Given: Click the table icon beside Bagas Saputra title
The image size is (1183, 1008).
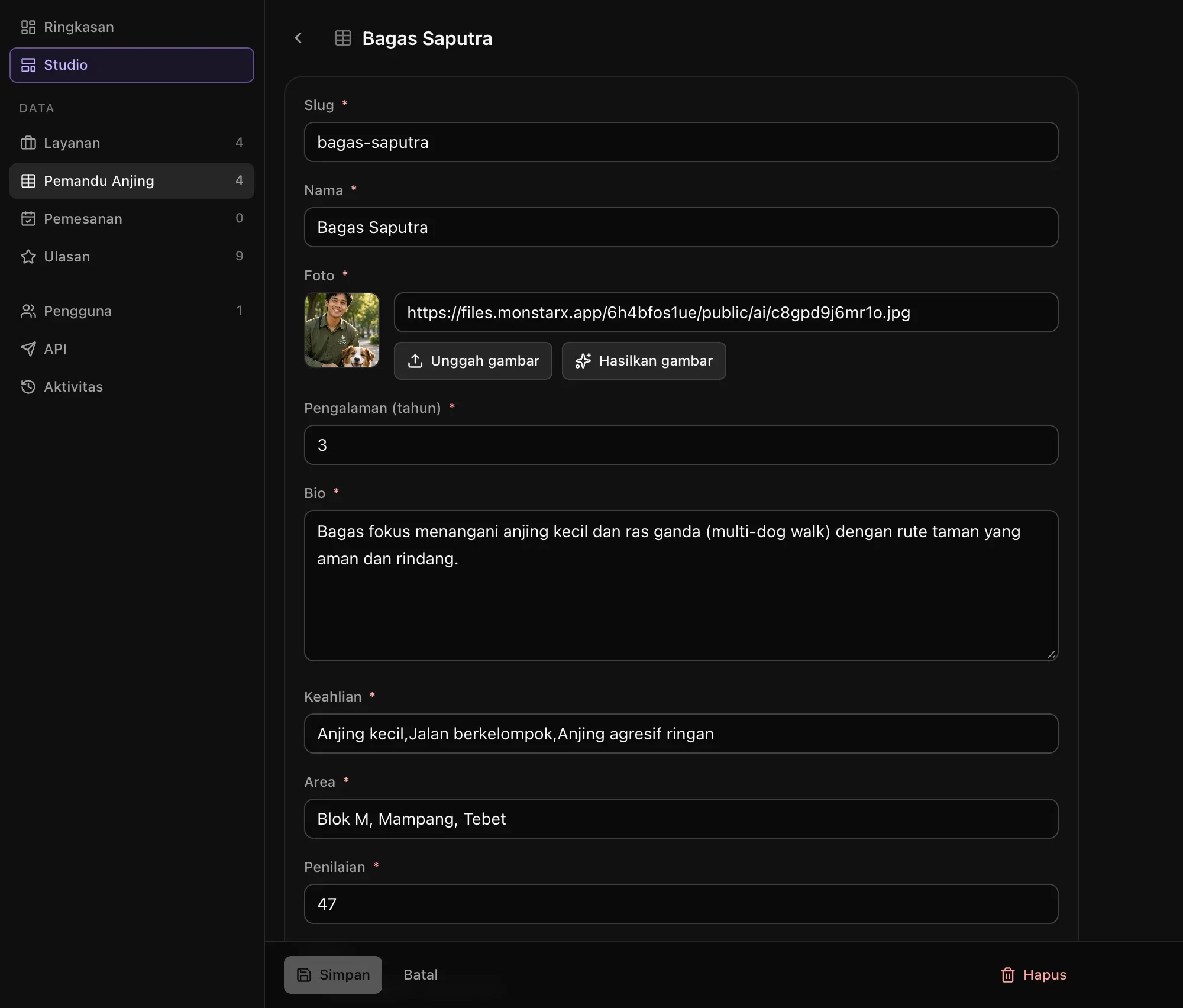Looking at the screenshot, I should pyautogui.click(x=343, y=38).
